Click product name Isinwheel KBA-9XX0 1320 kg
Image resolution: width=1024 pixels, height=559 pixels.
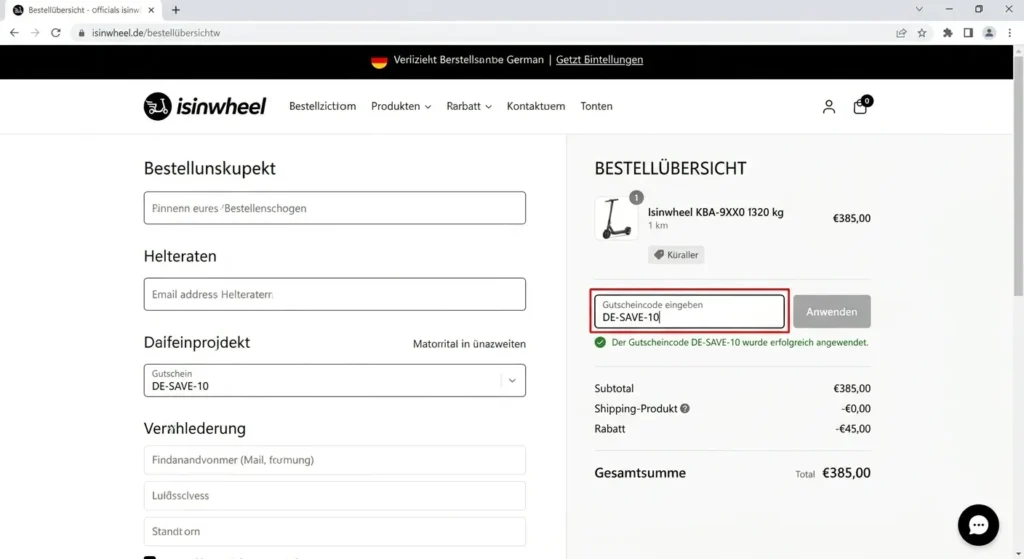coord(715,212)
